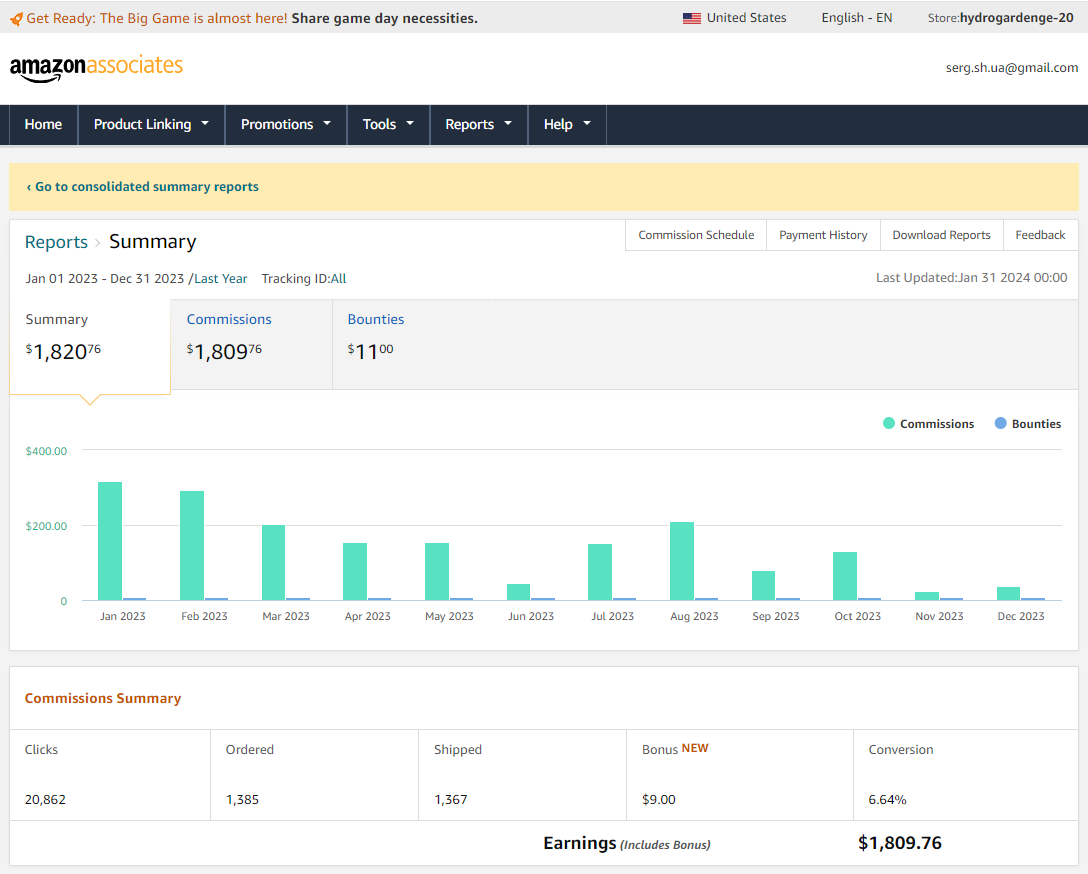
Task: Change language from English - EN
Action: pos(857,18)
